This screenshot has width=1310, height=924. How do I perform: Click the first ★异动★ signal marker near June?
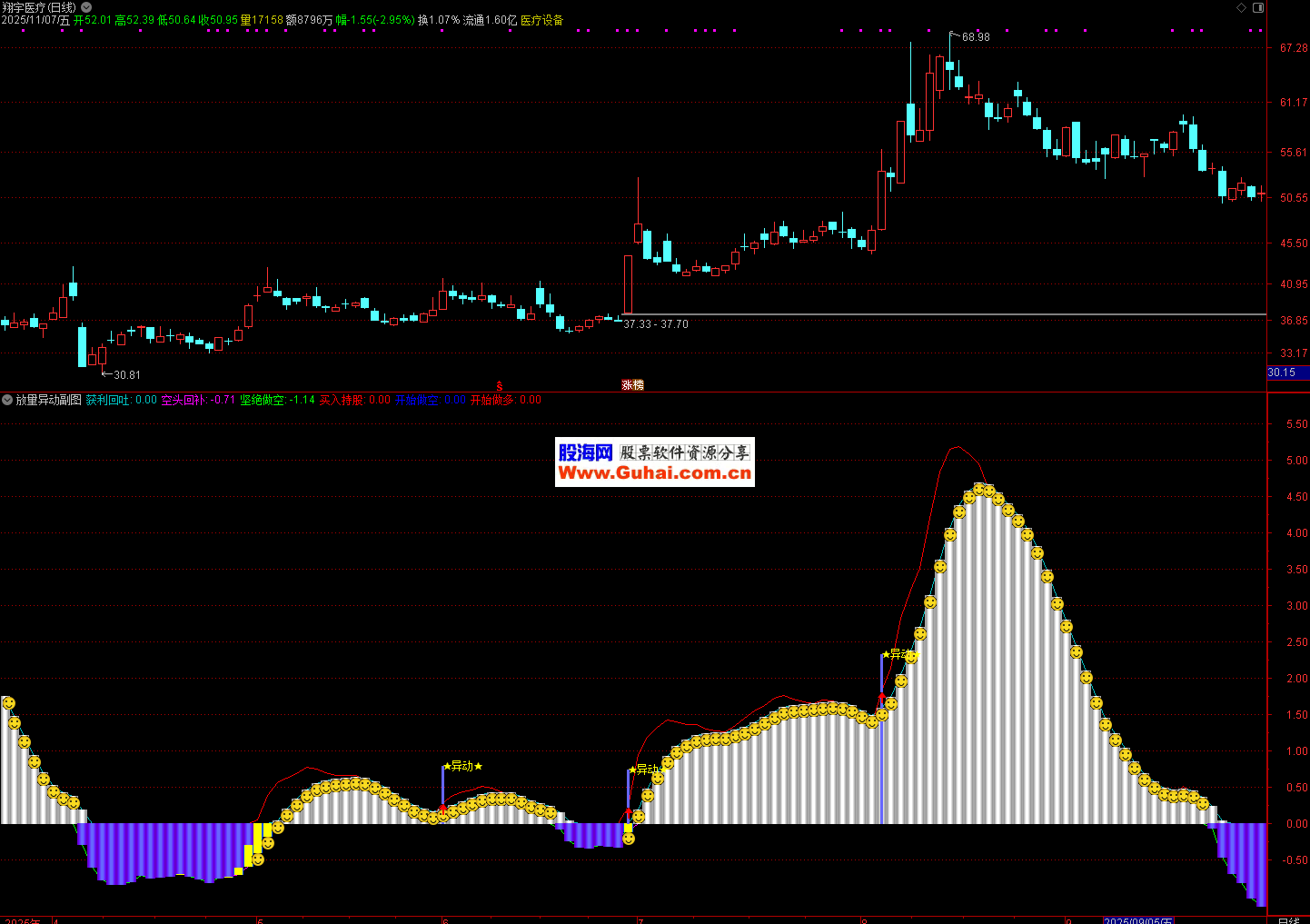[x=462, y=766]
